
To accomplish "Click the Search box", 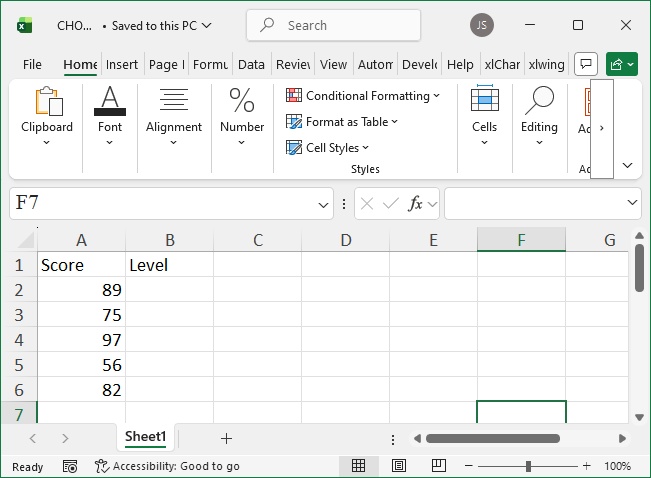I will (x=333, y=25).
